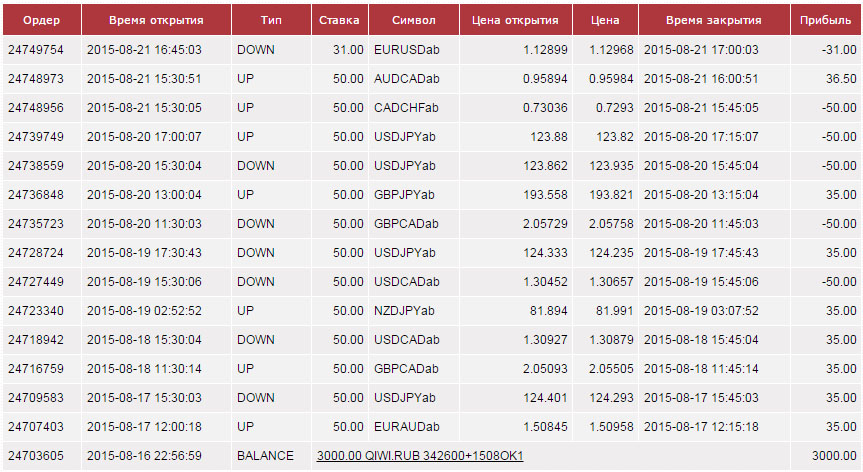Click the EURAUDab symbol cell
This screenshot has height=472, width=863.
[405, 427]
